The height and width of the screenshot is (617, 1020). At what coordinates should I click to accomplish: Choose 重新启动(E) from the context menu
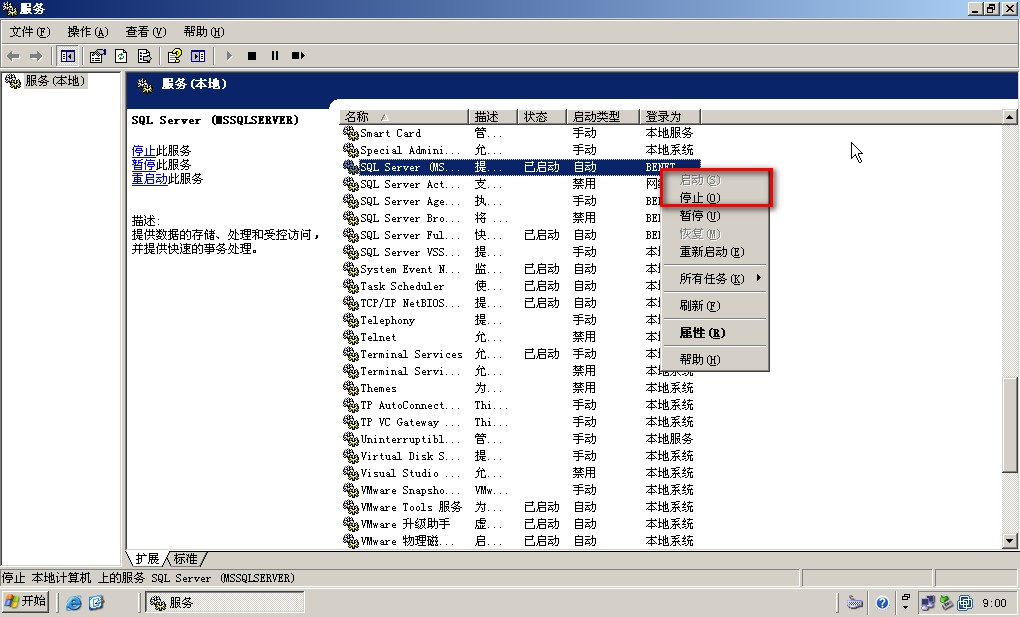715,252
